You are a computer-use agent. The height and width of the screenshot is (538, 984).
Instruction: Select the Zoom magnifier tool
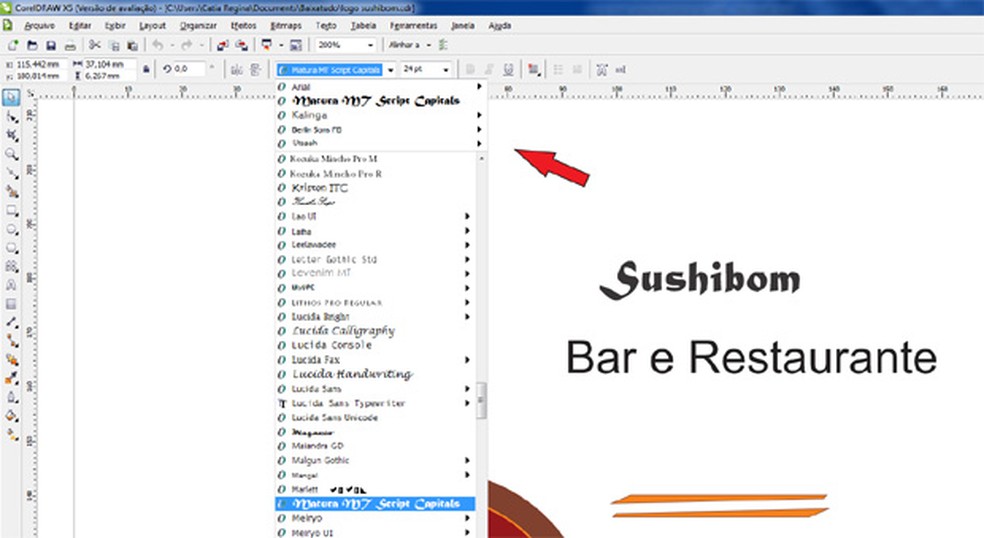pos(11,154)
